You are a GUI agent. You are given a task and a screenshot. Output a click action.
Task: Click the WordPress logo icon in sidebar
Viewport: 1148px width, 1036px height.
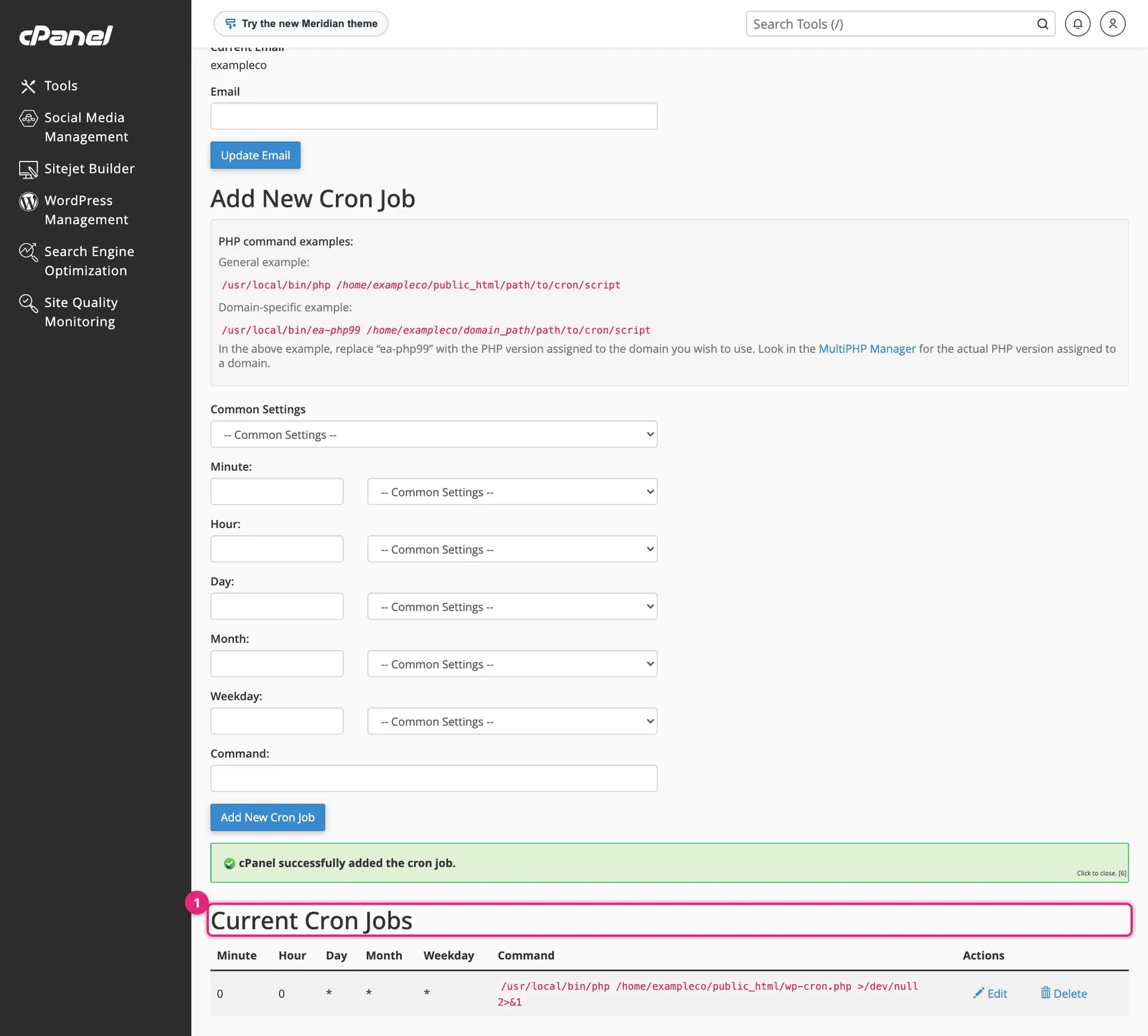pos(28,202)
